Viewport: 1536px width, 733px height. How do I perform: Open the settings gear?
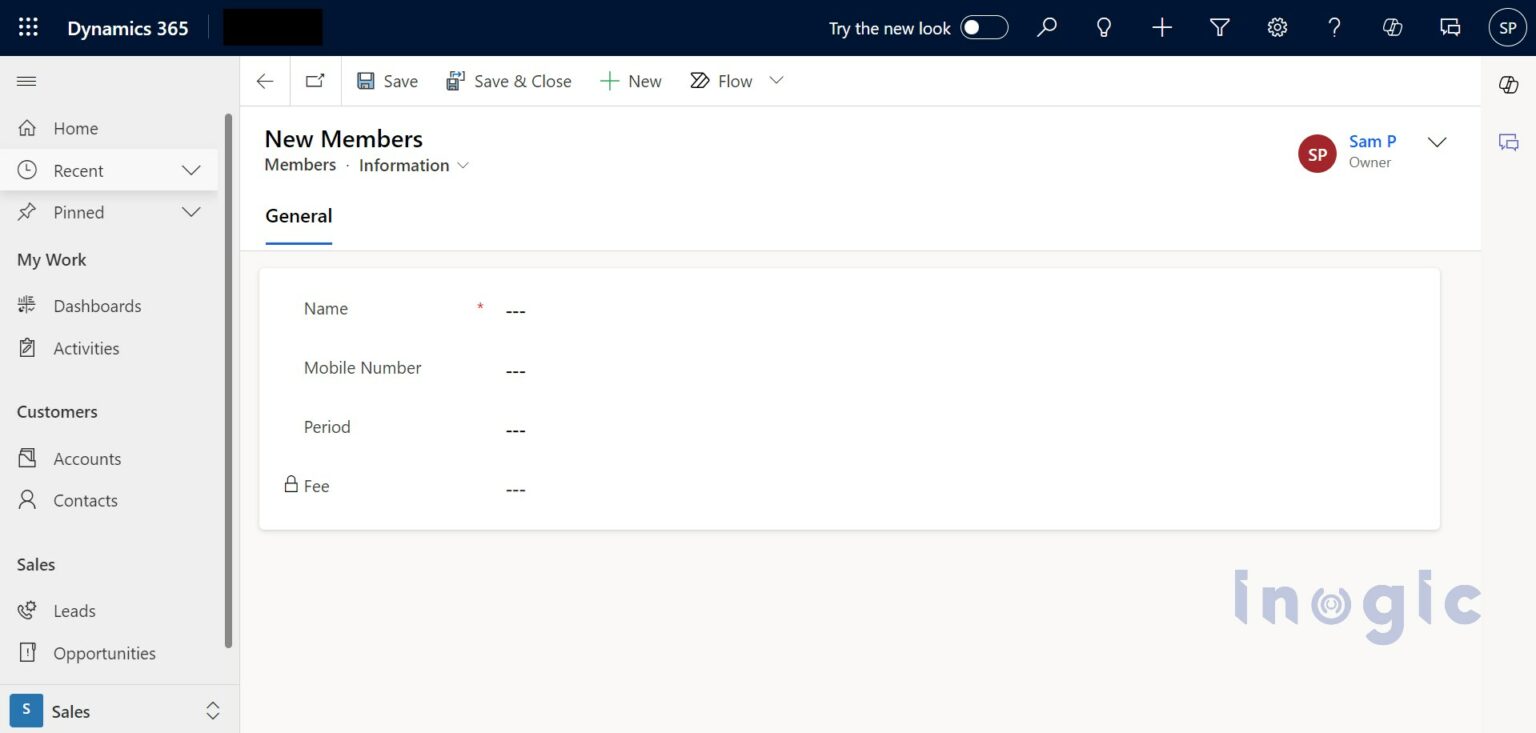pos(1277,27)
